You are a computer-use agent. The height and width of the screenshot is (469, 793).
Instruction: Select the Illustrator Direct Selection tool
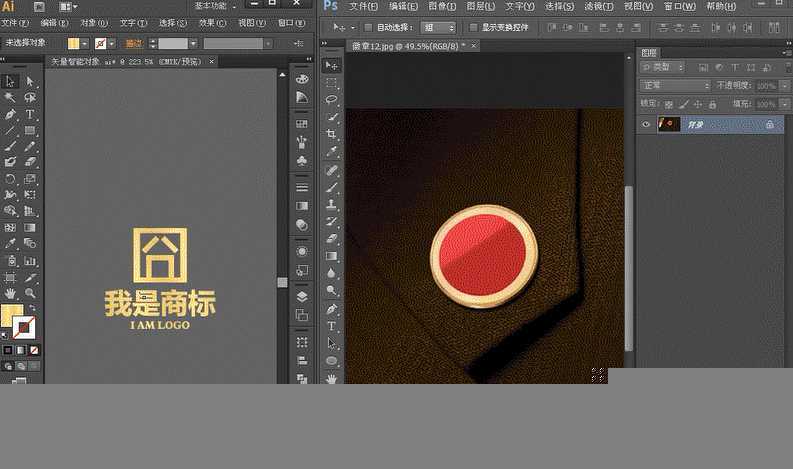point(30,81)
